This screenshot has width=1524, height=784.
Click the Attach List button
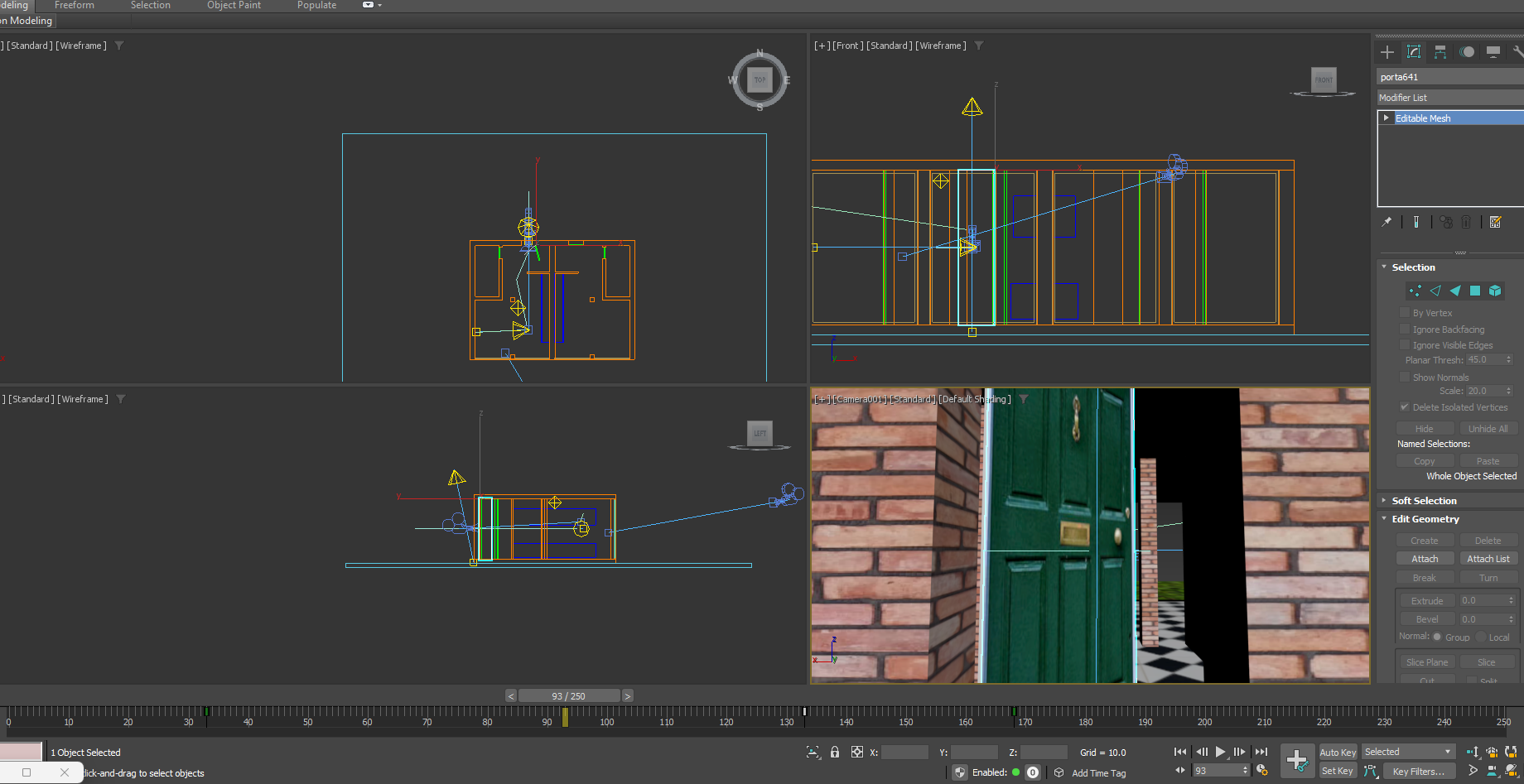pyautogui.click(x=1488, y=559)
